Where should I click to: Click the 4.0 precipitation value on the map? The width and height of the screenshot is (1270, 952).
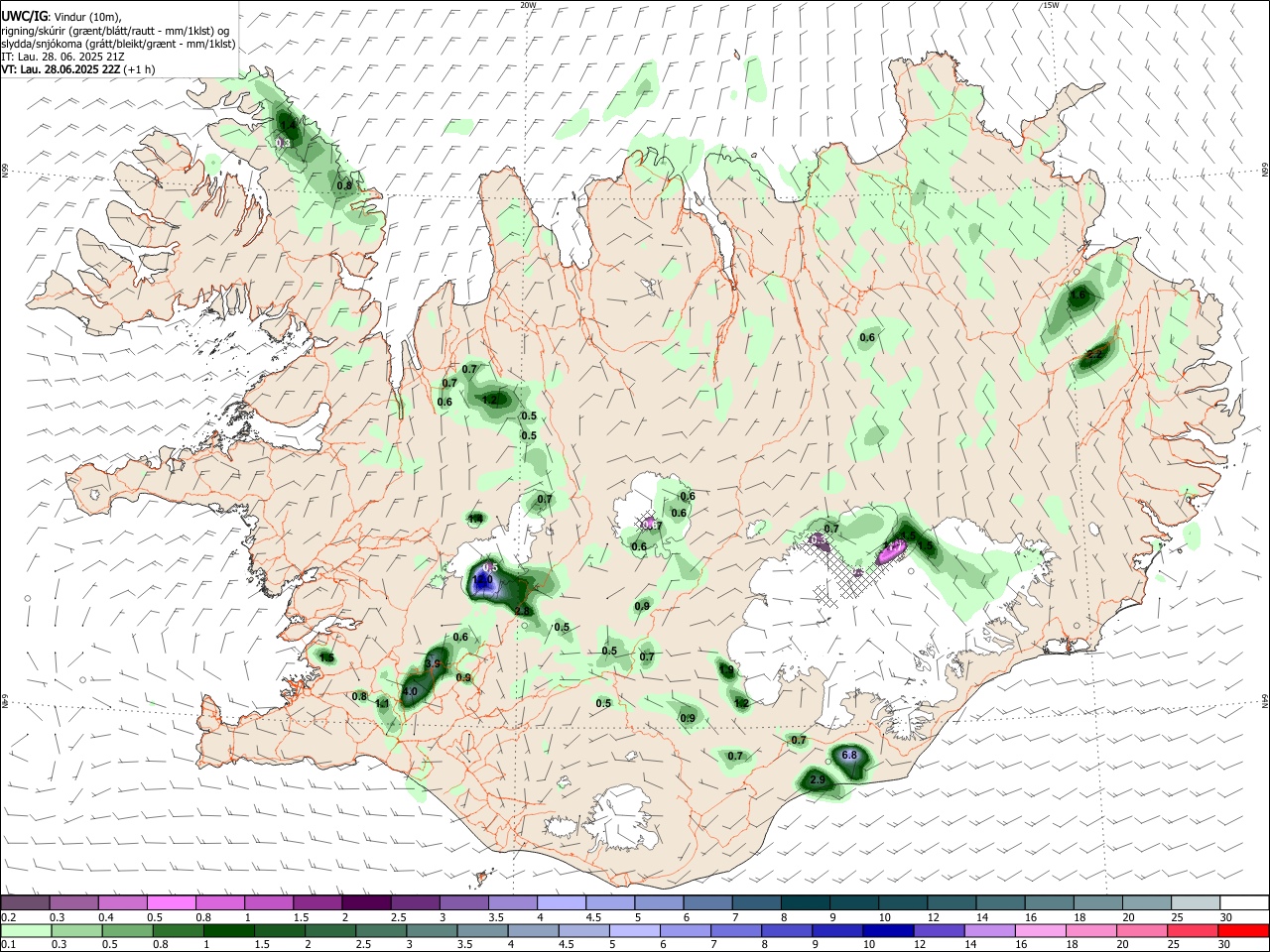coord(409,690)
